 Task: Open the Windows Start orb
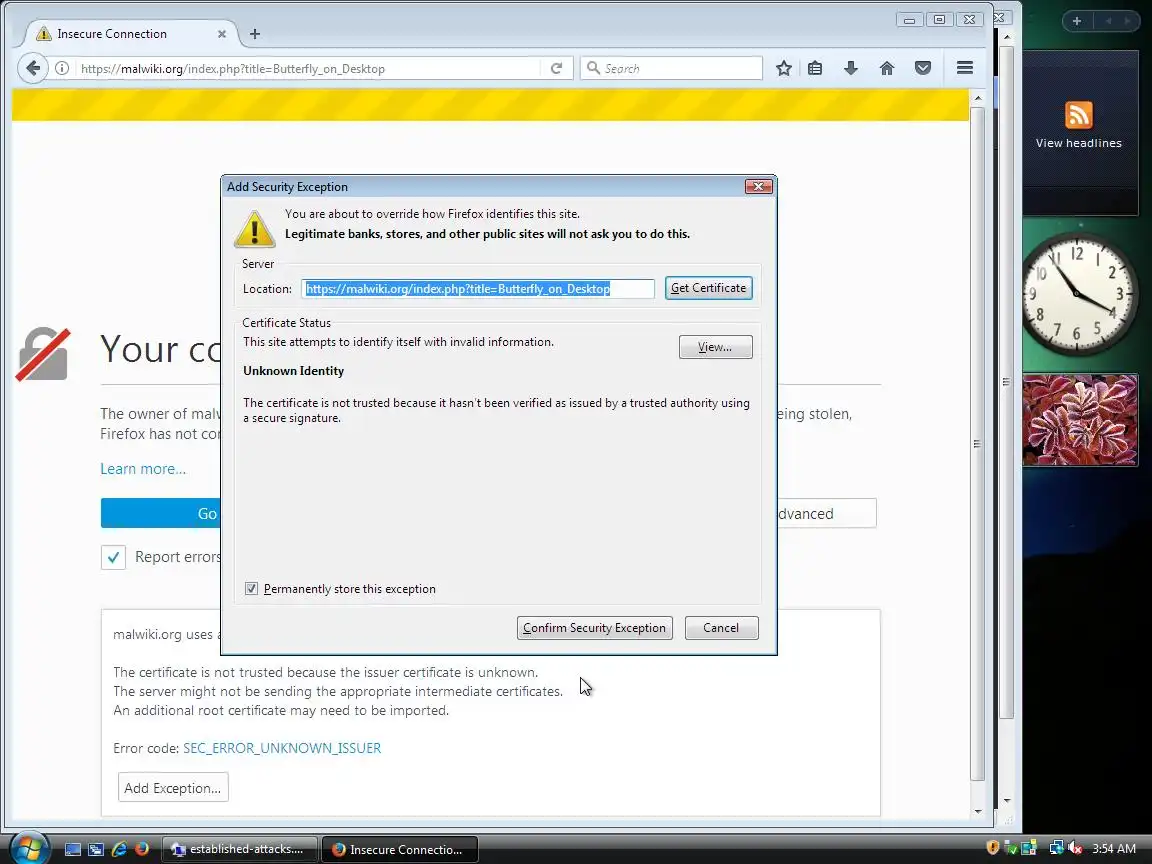[30, 848]
